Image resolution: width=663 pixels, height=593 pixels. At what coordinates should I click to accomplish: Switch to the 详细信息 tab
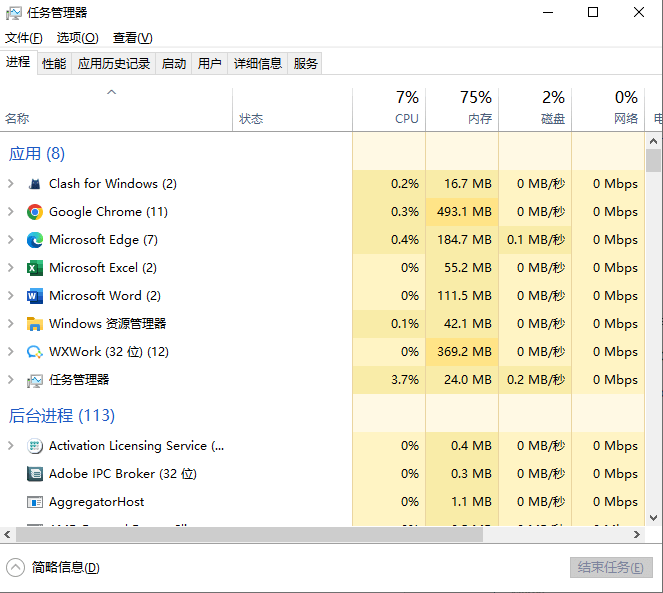258,64
